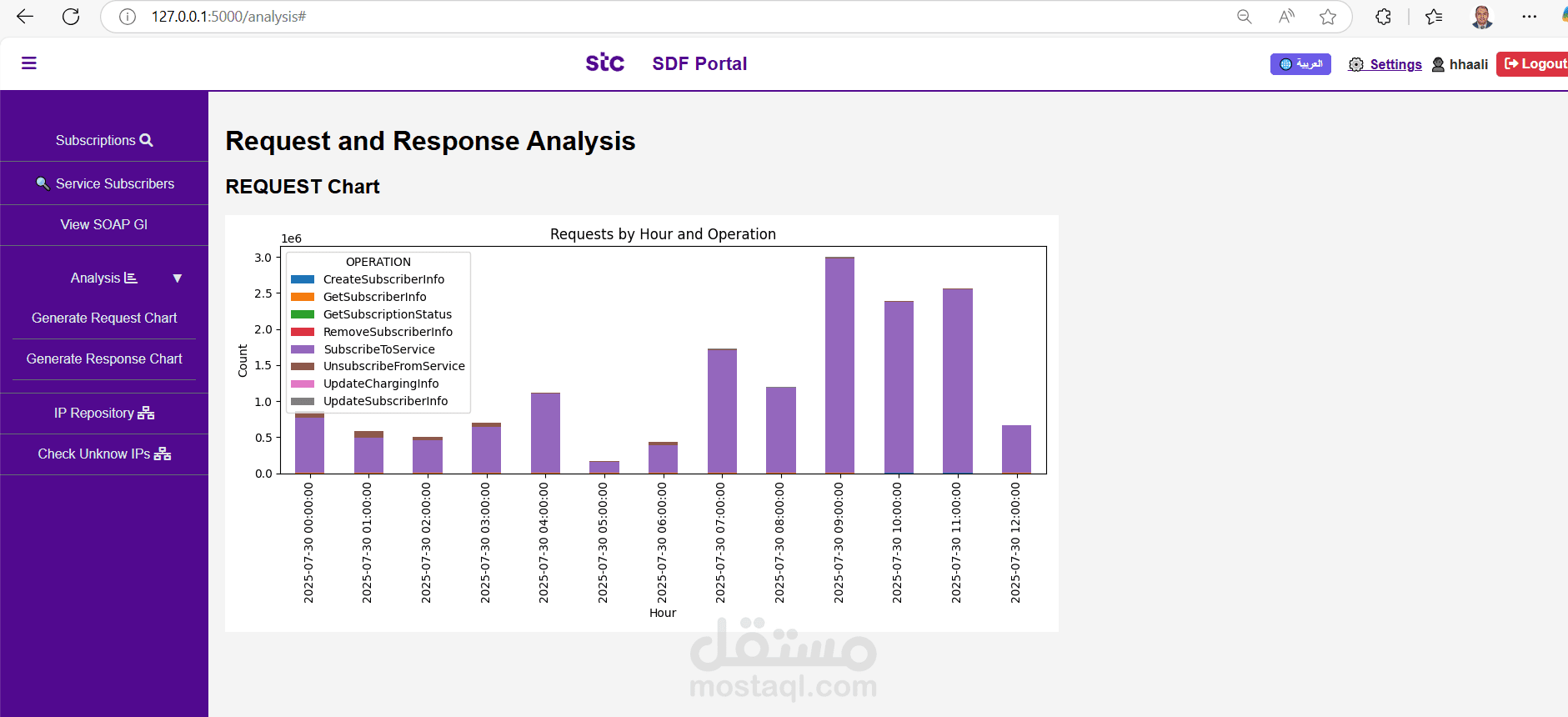Click UpdateSubscriberInfo gray legend swatch
This screenshot has height=717, width=1568.
tap(303, 401)
